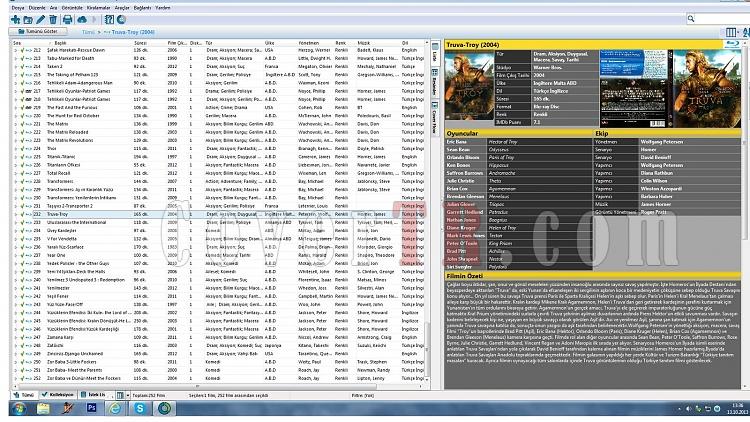This screenshot has height=422, width=750.
Task: Open Photoshop from the taskbar
Action: (x=91, y=408)
